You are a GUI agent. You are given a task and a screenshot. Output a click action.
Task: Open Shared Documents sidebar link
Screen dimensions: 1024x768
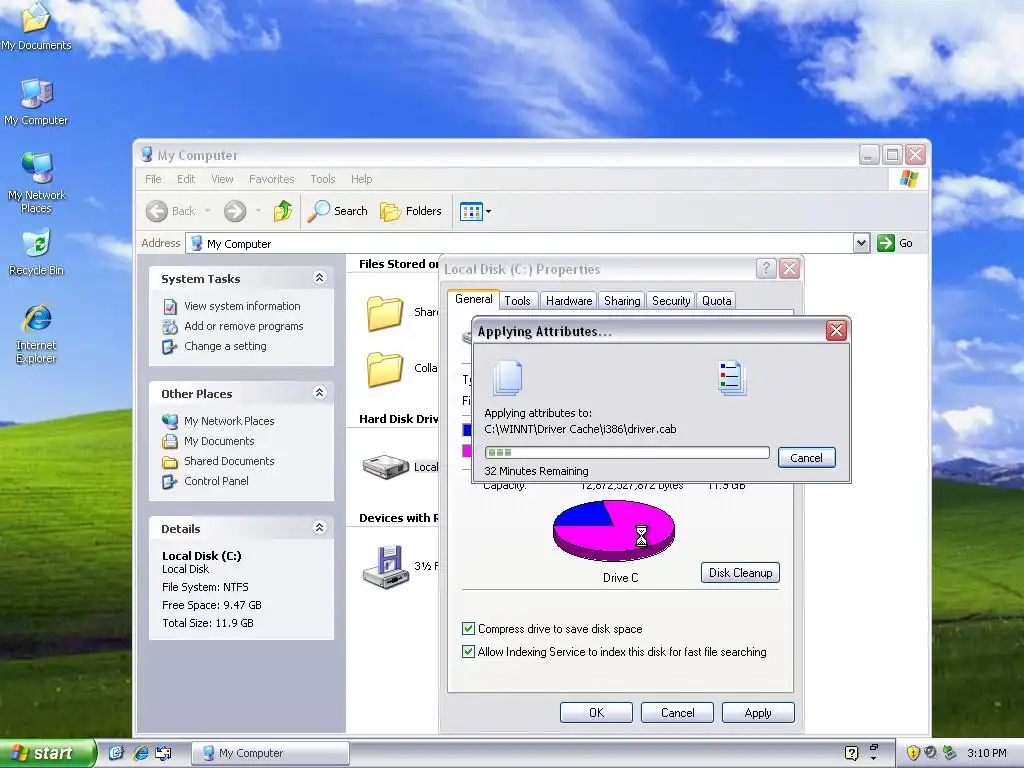(x=229, y=461)
